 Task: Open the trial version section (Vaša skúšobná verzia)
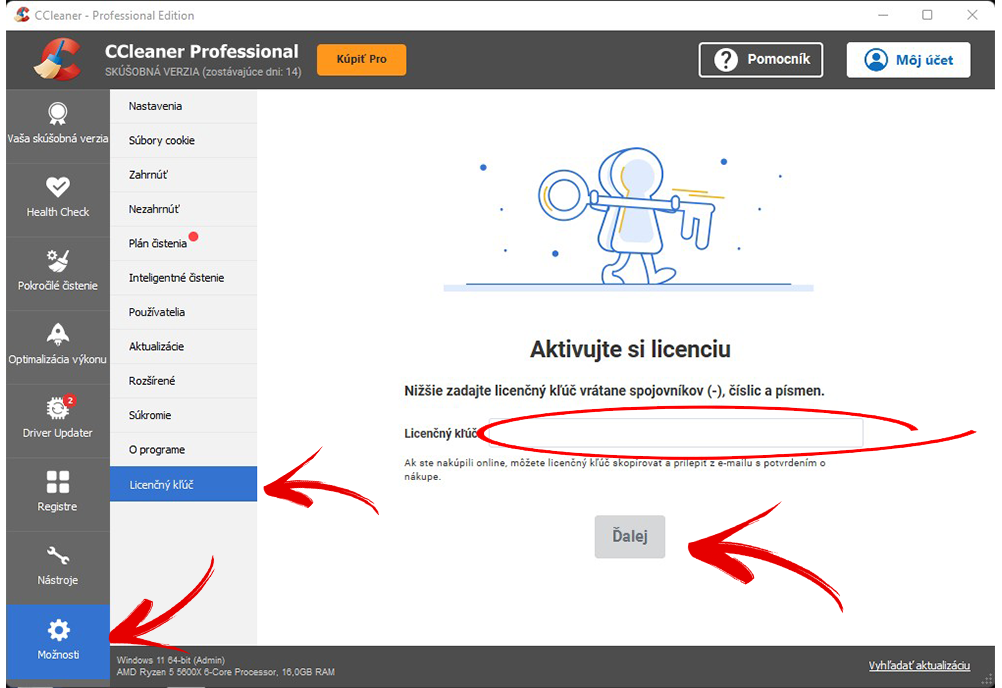point(58,125)
